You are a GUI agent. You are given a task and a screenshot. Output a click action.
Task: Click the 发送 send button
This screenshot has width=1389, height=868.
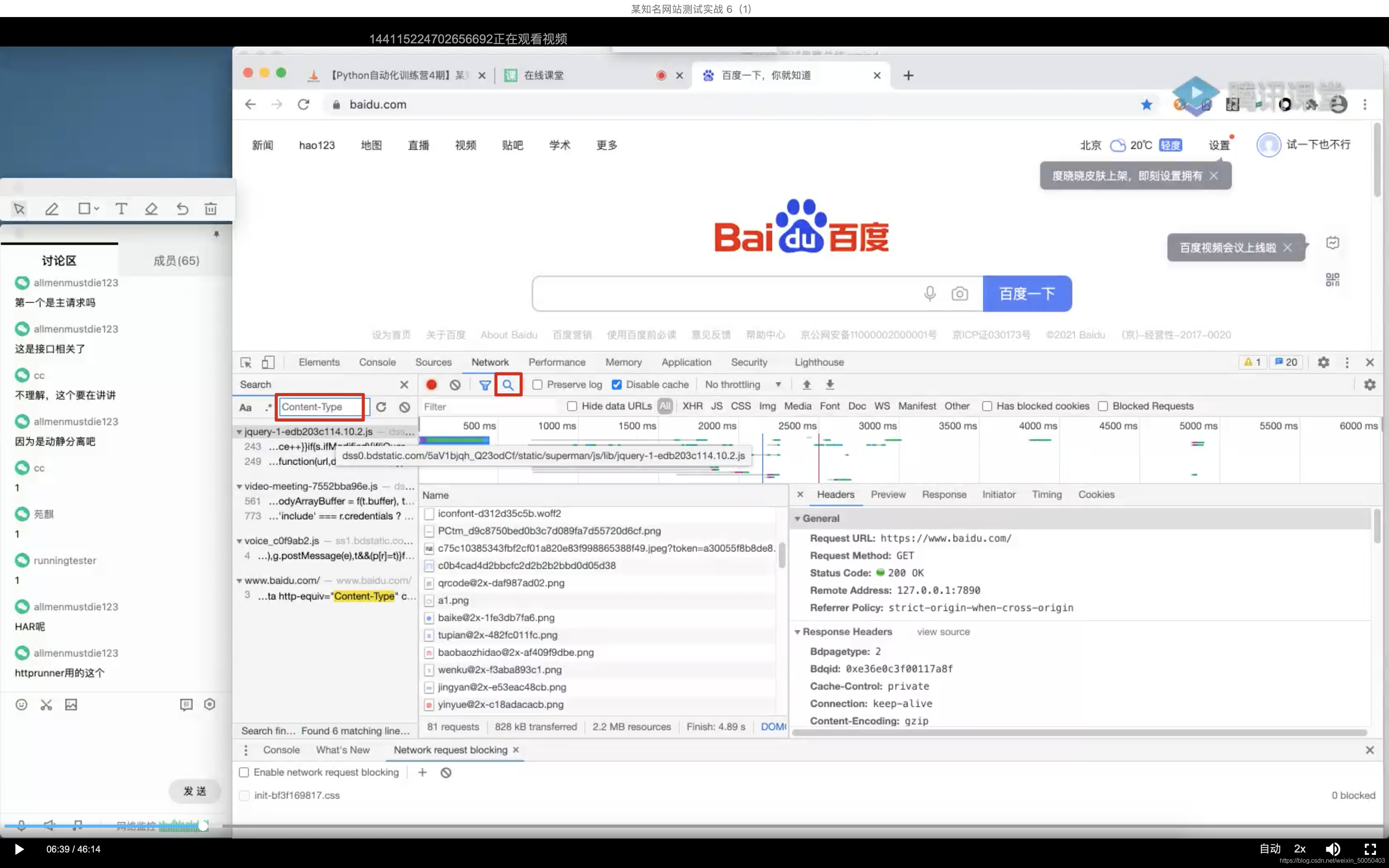(x=195, y=791)
